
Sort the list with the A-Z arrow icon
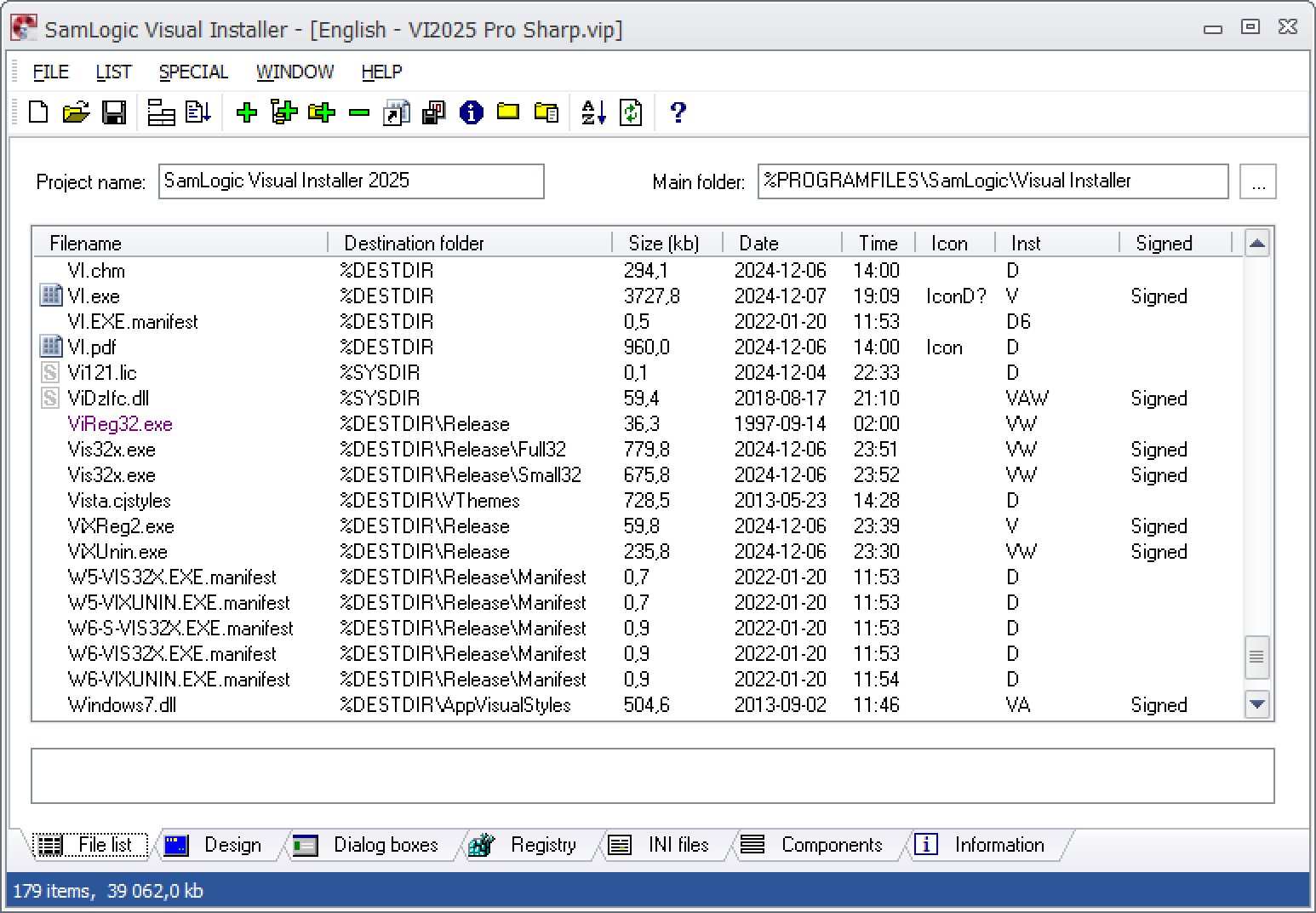(593, 112)
